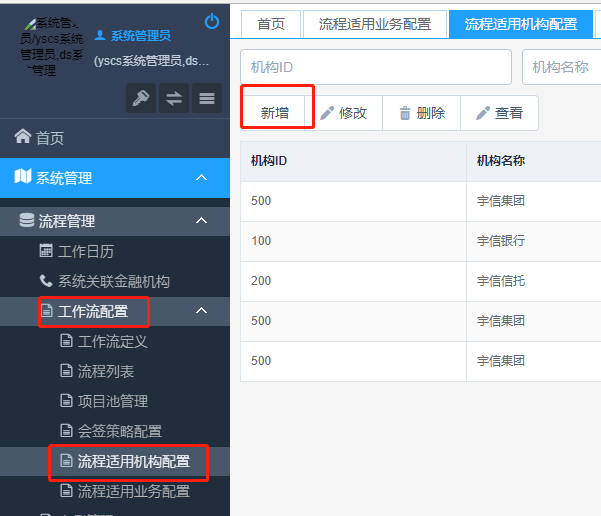Collapse 工作流配置 chevron arrow
This screenshot has width=601, height=516.
tap(202, 311)
